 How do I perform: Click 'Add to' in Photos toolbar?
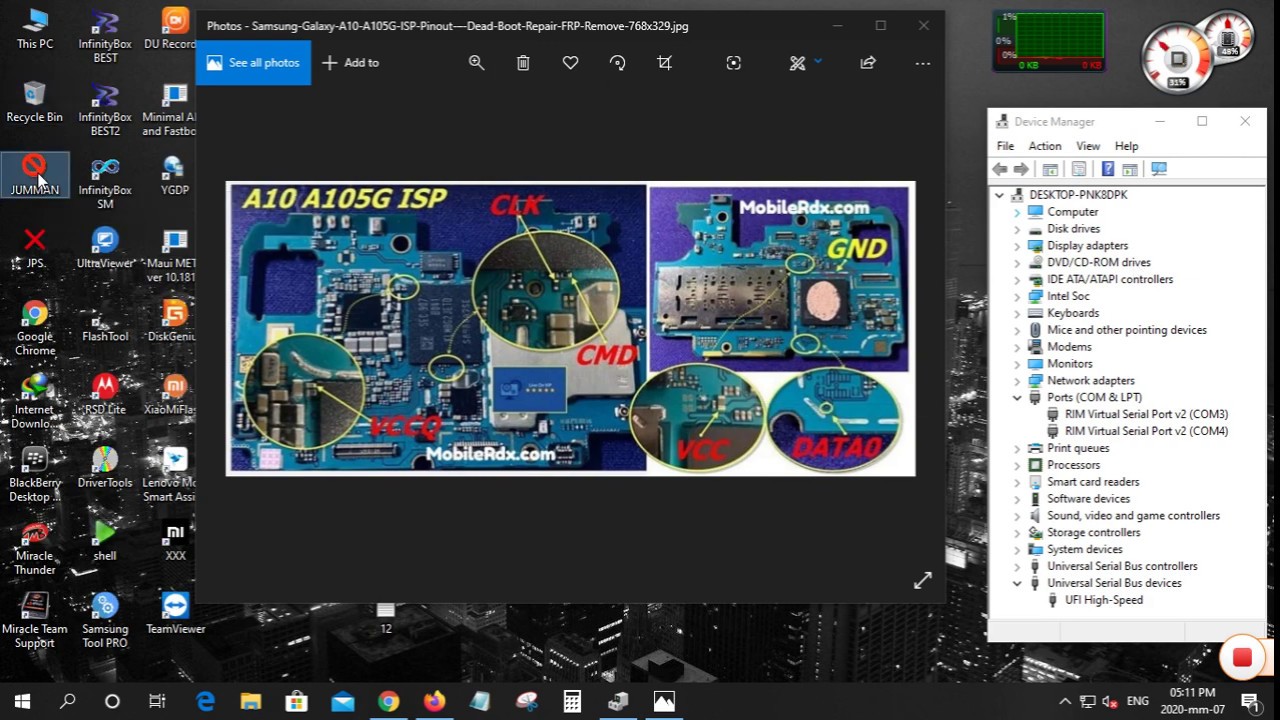(351, 63)
